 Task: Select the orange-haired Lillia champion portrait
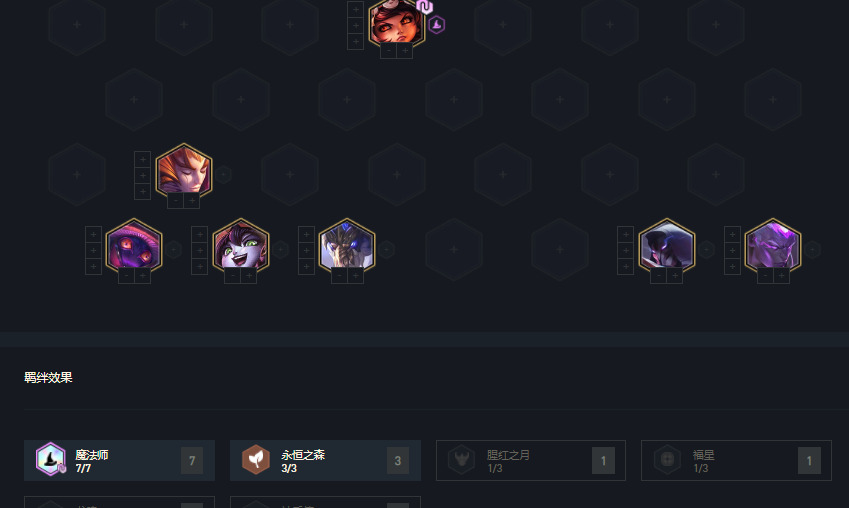tap(184, 173)
